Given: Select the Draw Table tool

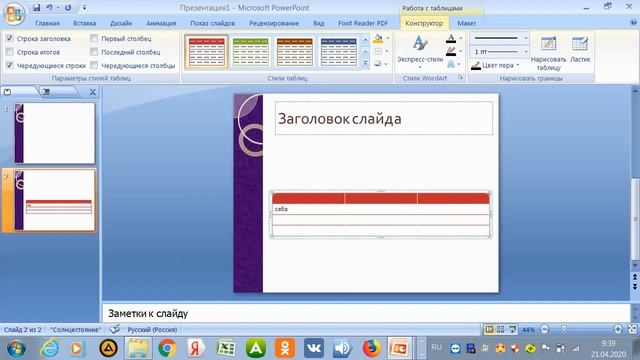Looking at the screenshot, I should coord(548,53).
